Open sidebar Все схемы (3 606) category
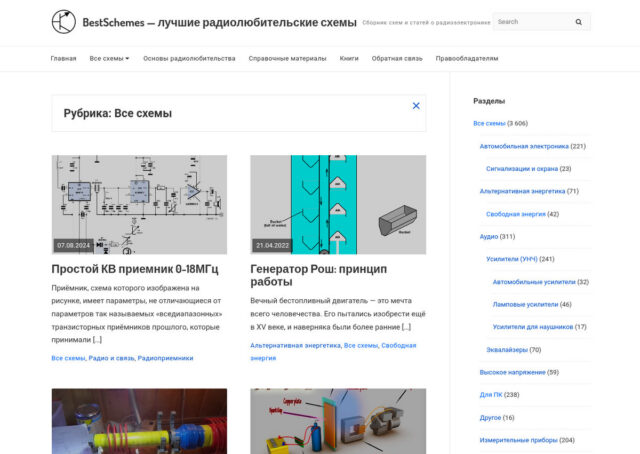This screenshot has width=640, height=454. pos(489,123)
